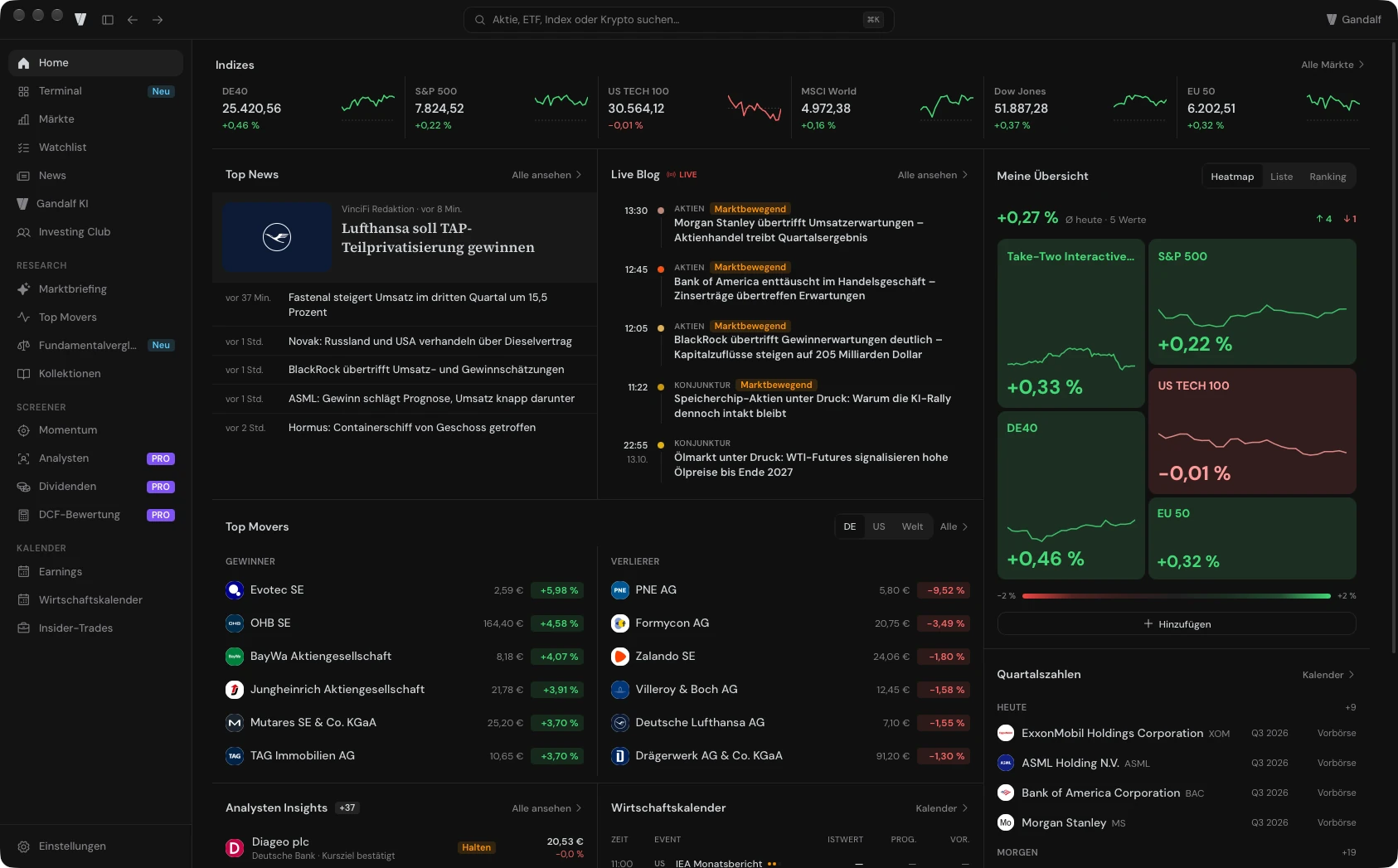Open Alle ansehen in Top News

pos(546,175)
